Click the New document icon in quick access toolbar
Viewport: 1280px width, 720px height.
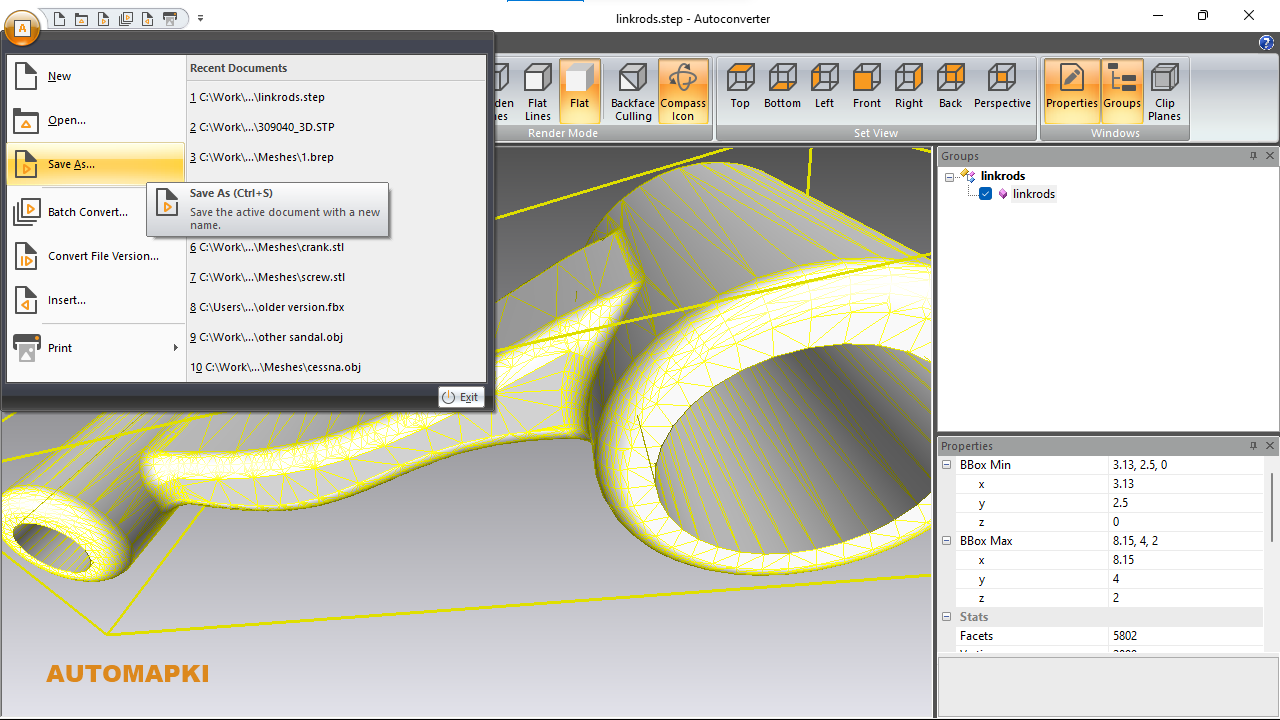[59, 18]
